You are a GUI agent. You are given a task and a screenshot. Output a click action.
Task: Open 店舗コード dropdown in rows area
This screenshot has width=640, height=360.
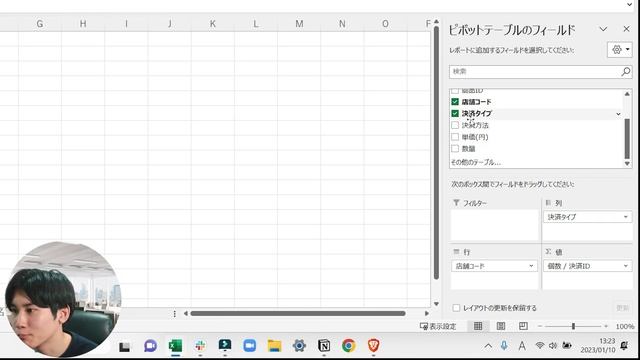click(531, 266)
